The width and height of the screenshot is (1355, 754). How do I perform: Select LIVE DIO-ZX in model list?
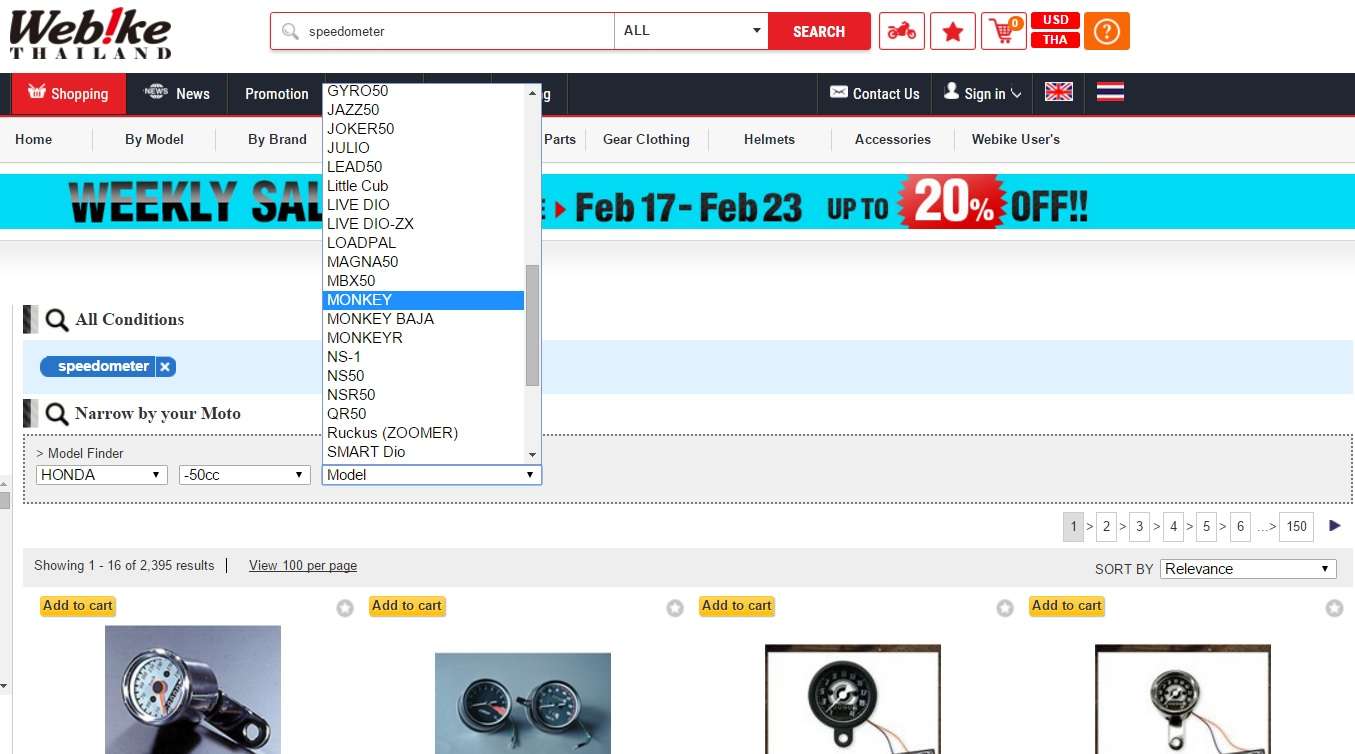coord(424,224)
